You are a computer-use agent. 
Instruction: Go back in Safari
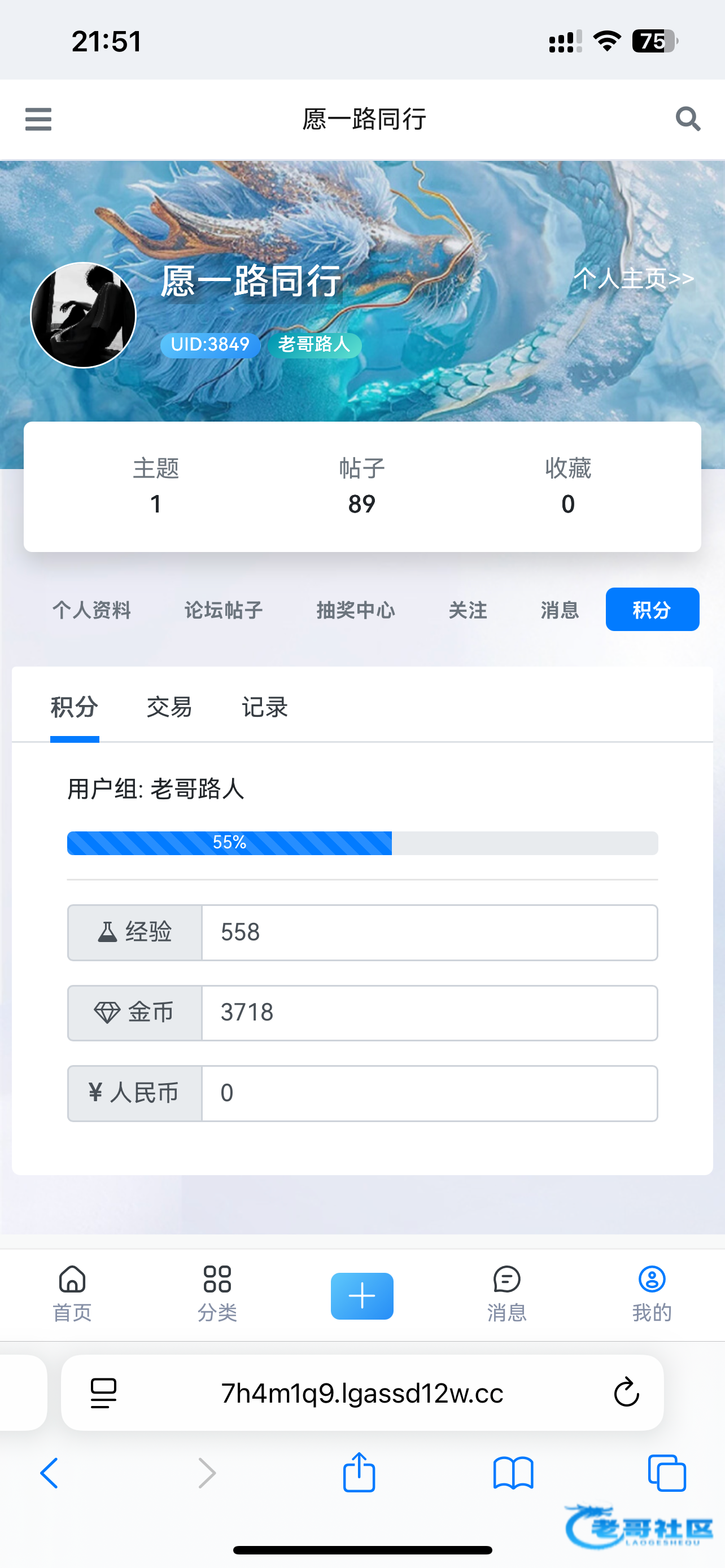tap(50, 1473)
